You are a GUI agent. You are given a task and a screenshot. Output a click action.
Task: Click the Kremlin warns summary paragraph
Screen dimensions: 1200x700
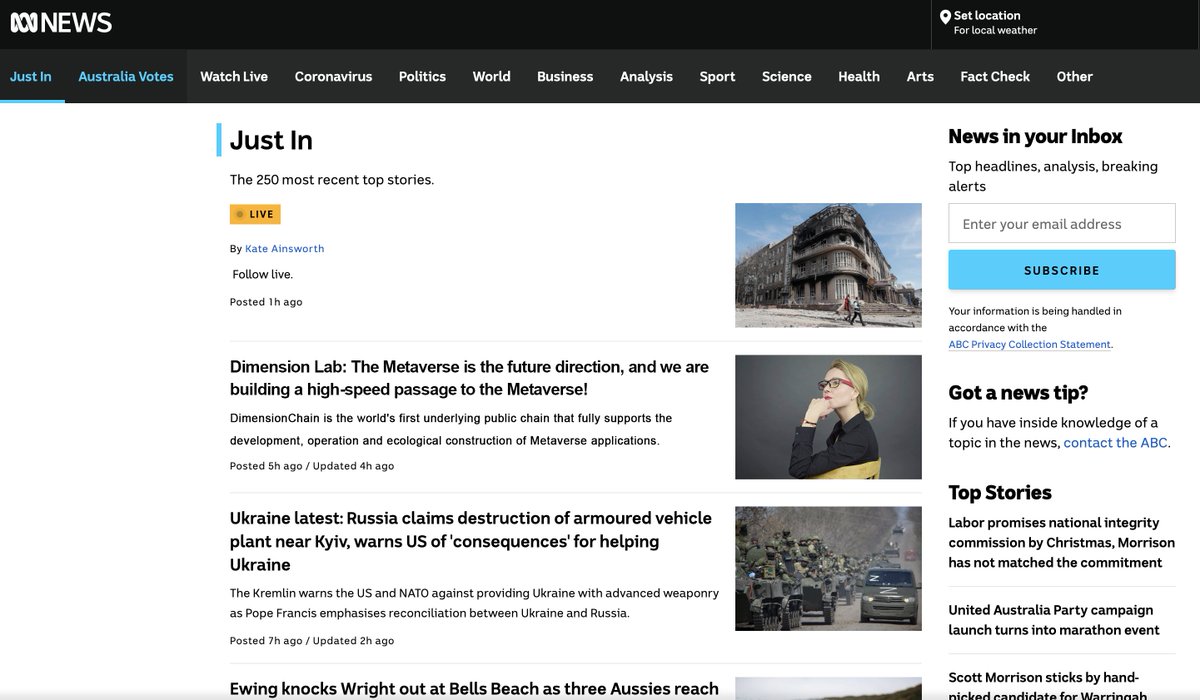pos(474,603)
